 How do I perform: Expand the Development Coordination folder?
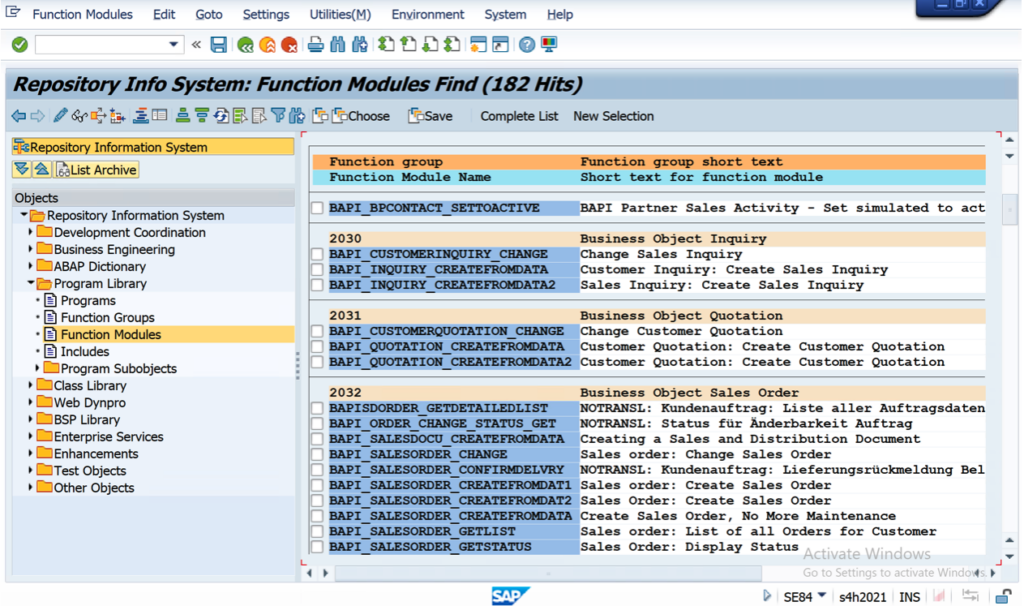click(30, 232)
